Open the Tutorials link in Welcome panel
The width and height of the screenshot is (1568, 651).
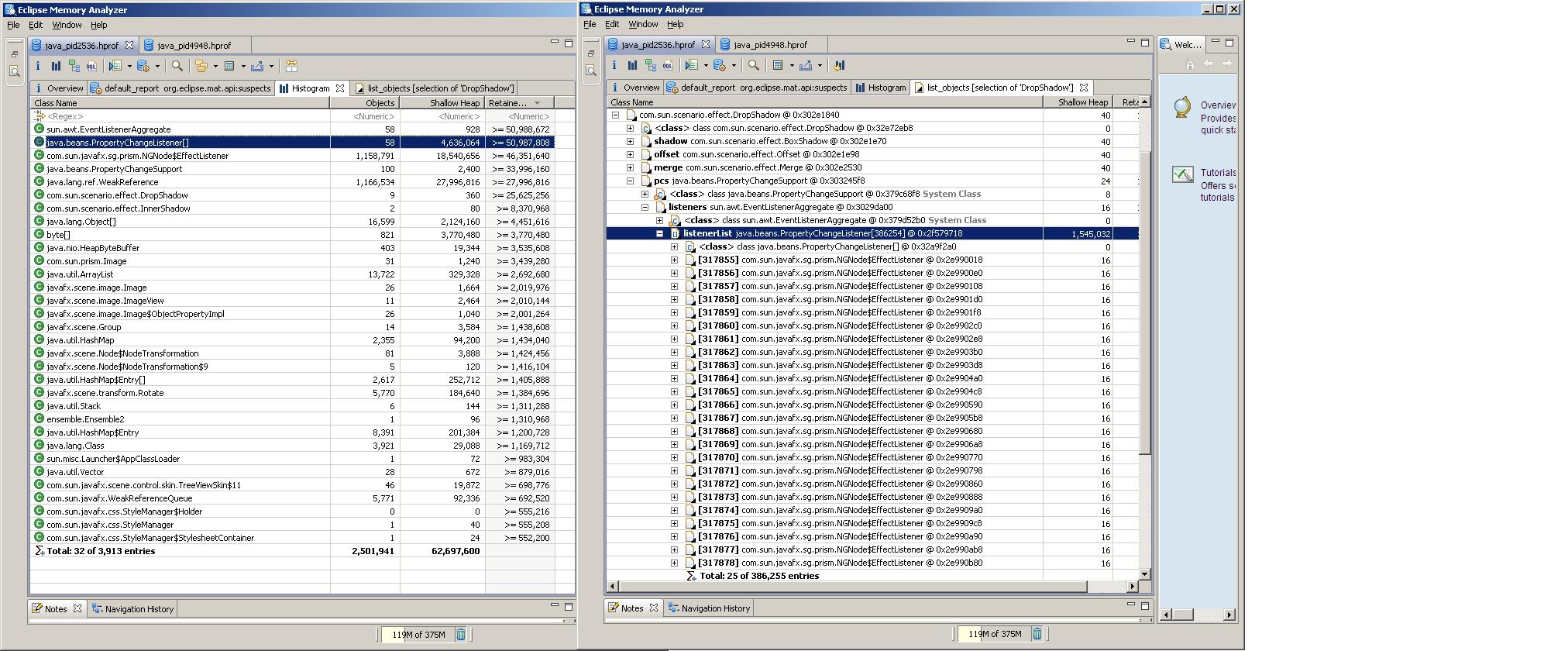(x=1218, y=172)
